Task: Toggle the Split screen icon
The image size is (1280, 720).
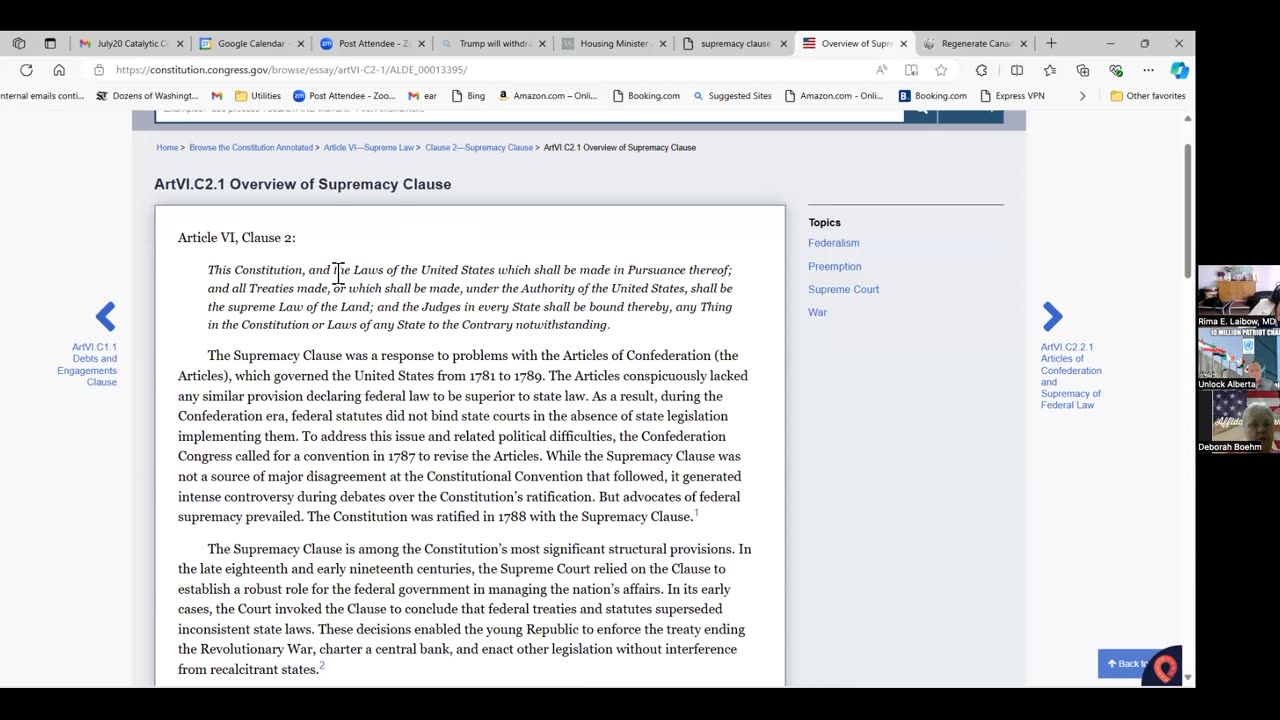Action: point(1017,70)
